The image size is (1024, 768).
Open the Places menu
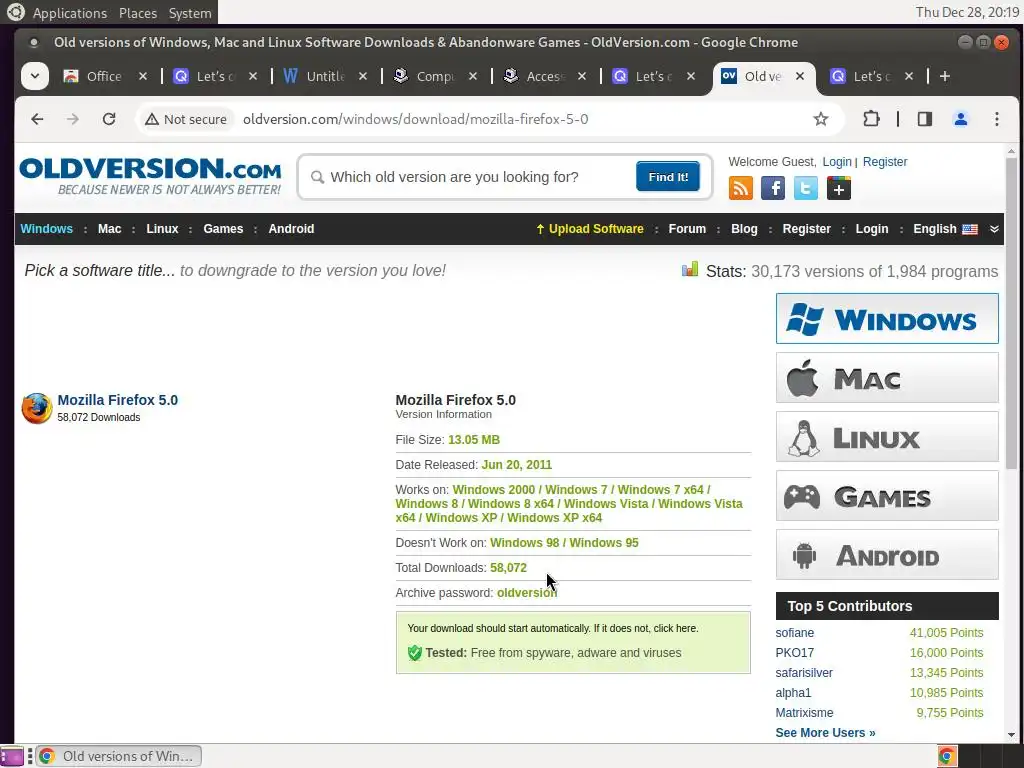click(x=138, y=13)
